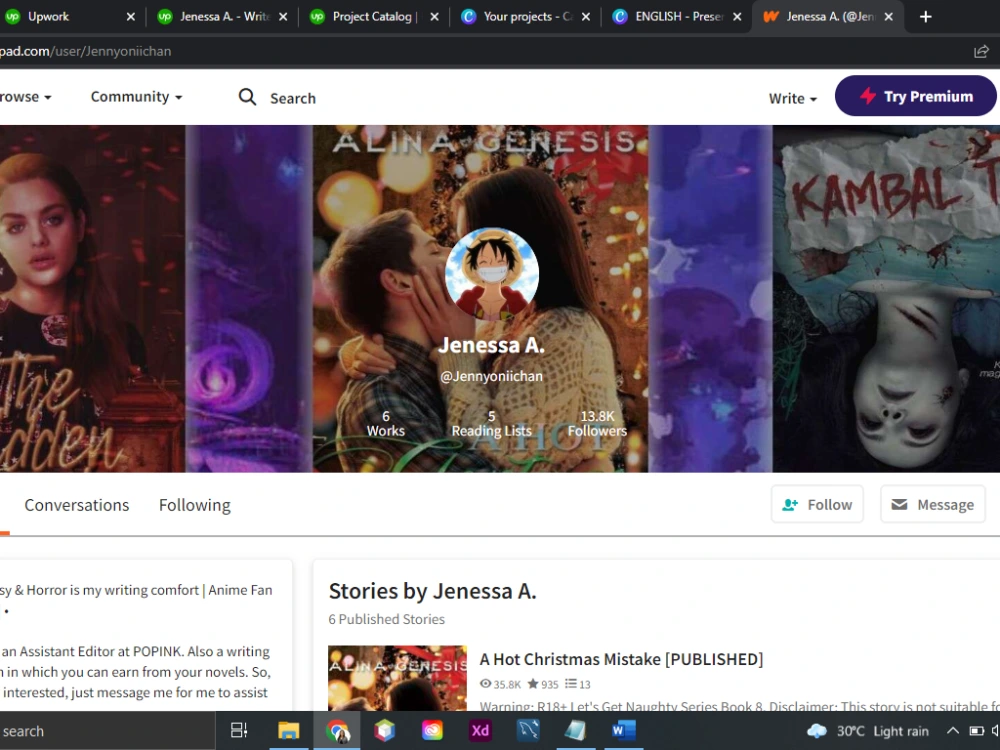Click the Chrome icon in the taskbar
Screen dimensions: 1000x750
337,730
